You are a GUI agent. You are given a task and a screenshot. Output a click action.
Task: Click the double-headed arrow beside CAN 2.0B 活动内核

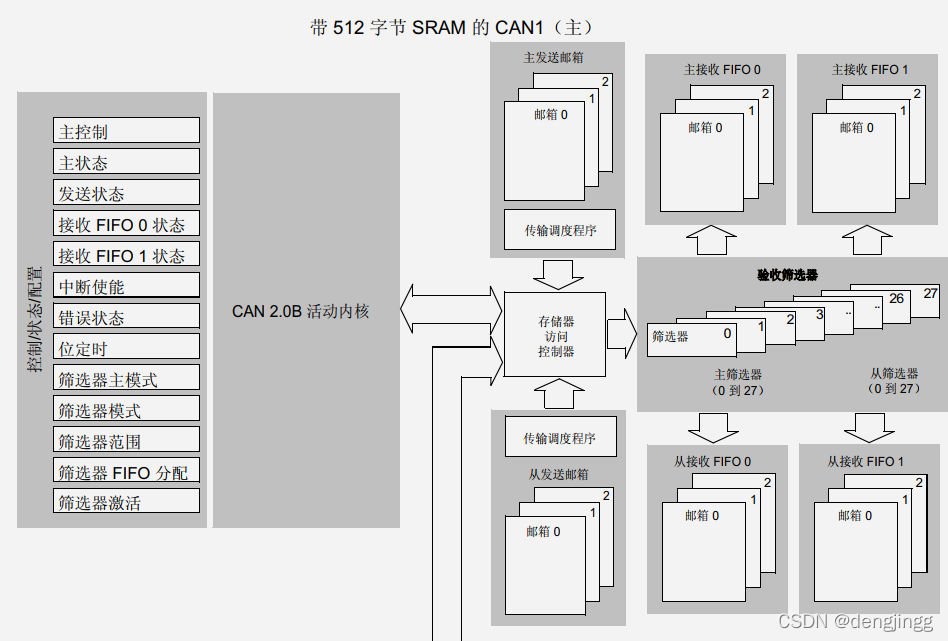click(451, 309)
